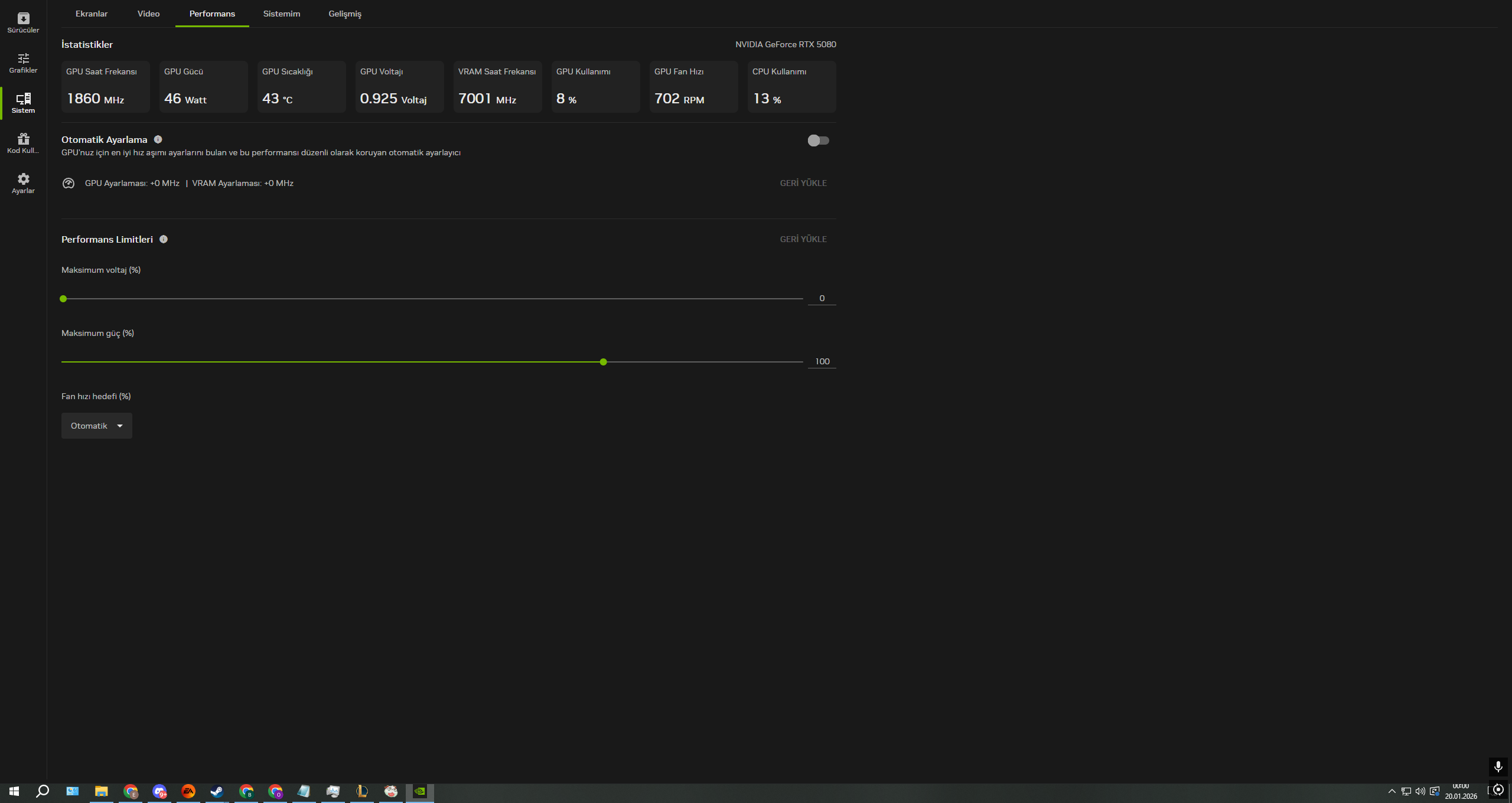The height and width of the screenshot is (803, 1512).
Task: Click the VRAM Ayarlaması: +0 MHz text
Action: pos(243,183)
